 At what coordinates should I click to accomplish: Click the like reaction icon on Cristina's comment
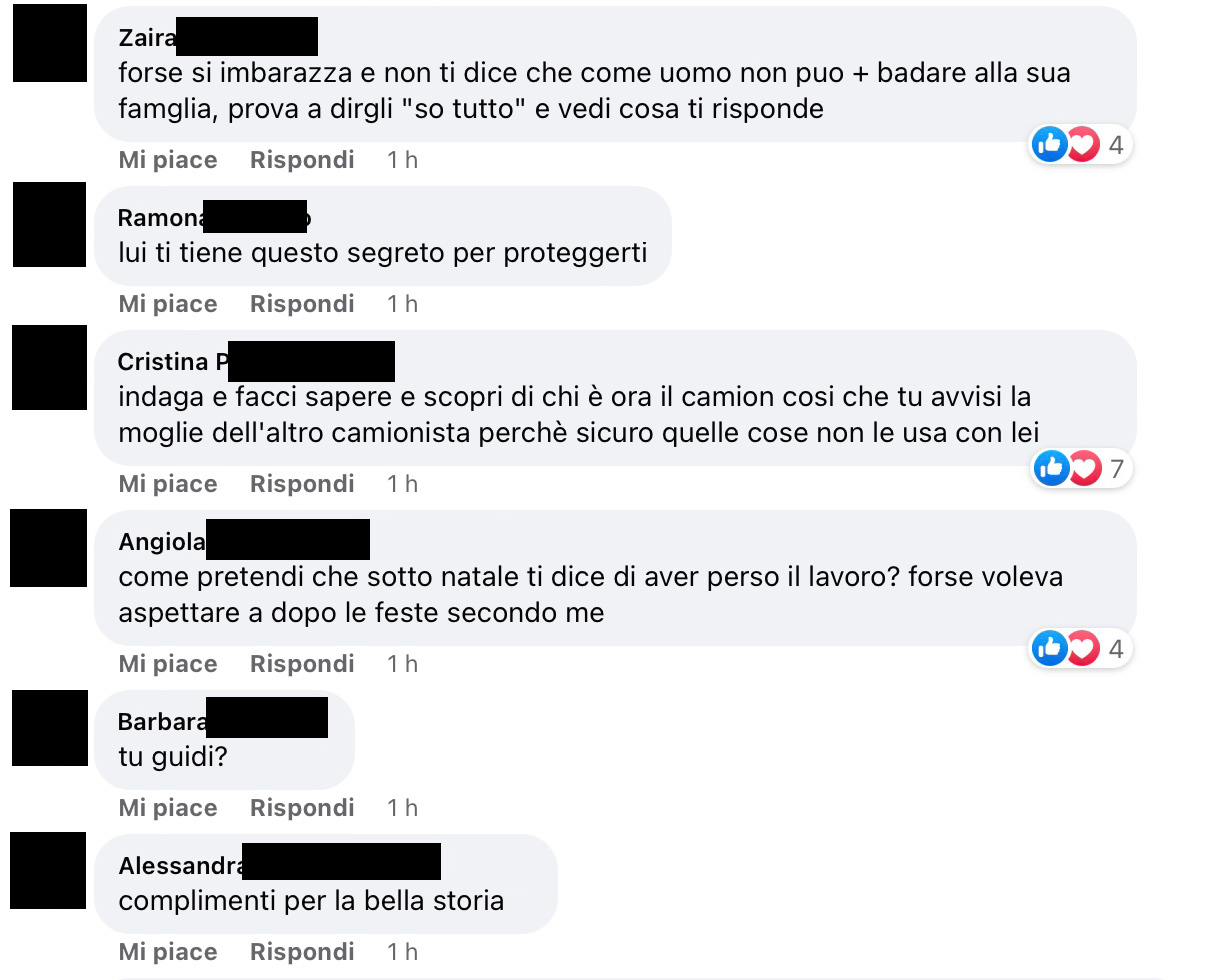[1050, 467]
